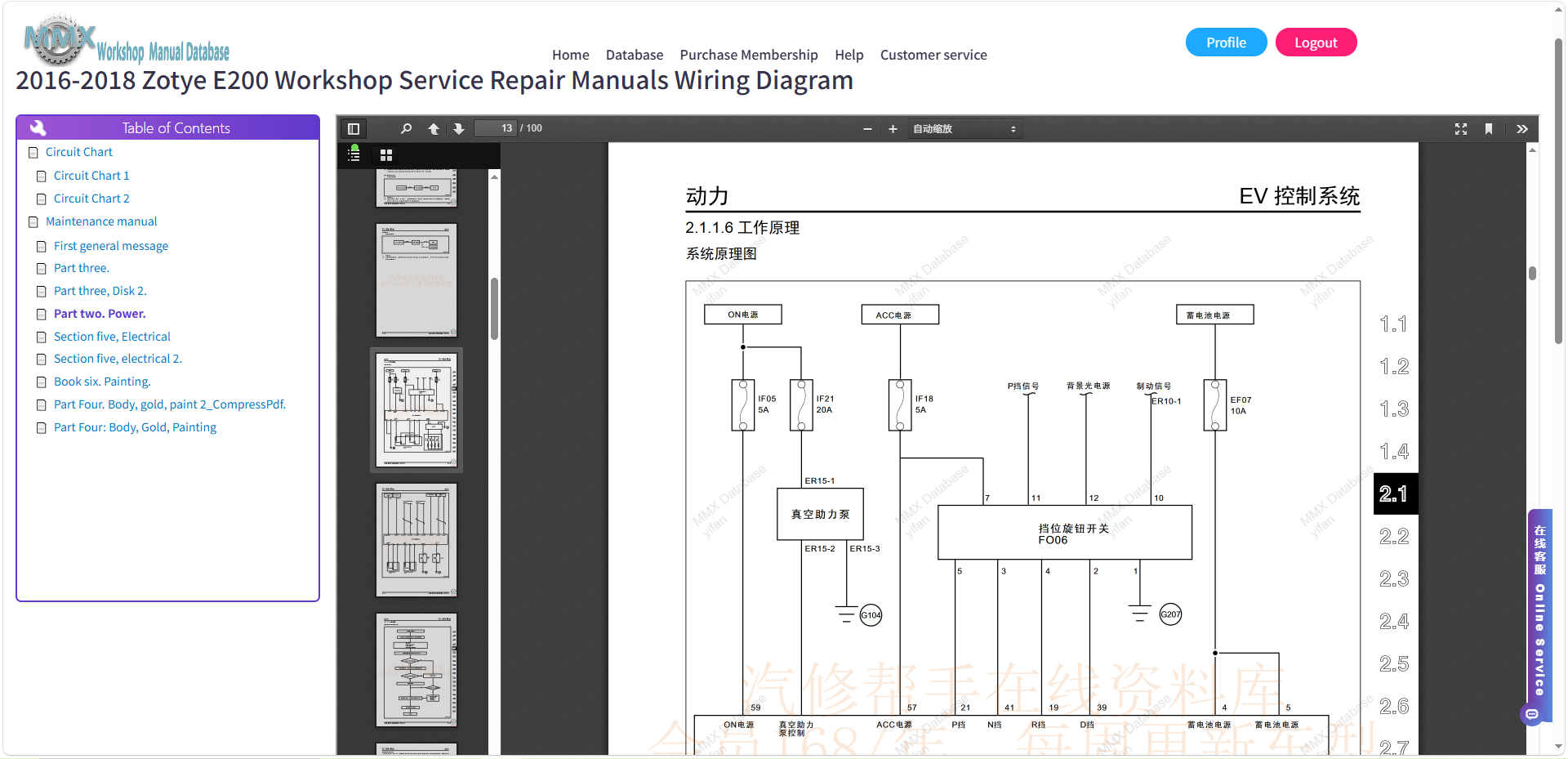Click the document icon beside Part Four: Body, Gold, Painting

coord(42,428)
